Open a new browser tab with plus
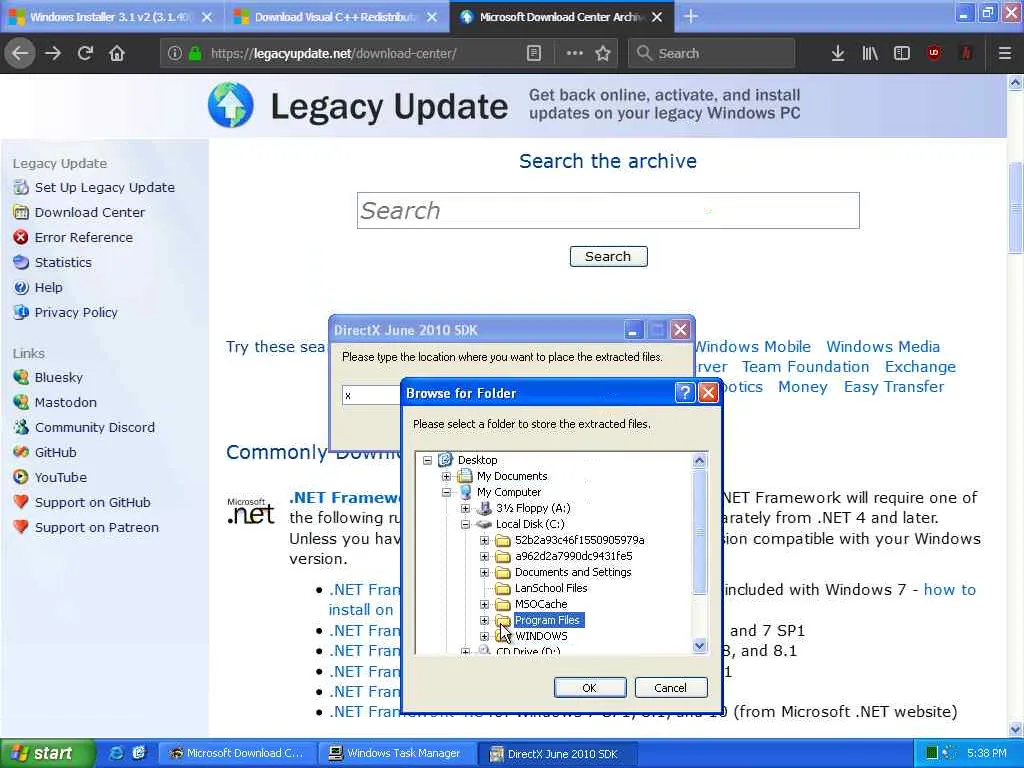The image size is (1024, 768). coord(691,16)
